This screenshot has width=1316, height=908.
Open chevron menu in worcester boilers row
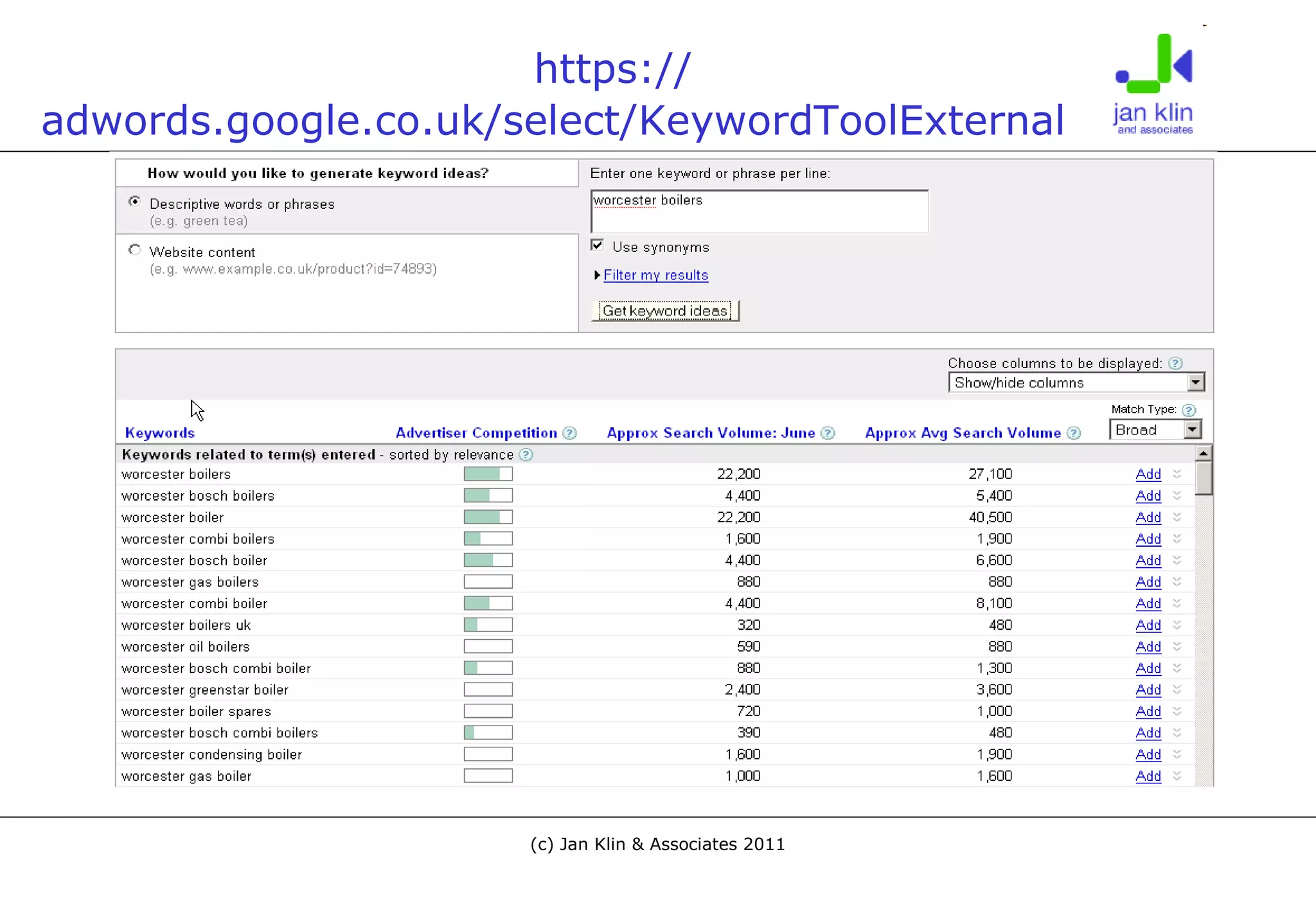1177,474
